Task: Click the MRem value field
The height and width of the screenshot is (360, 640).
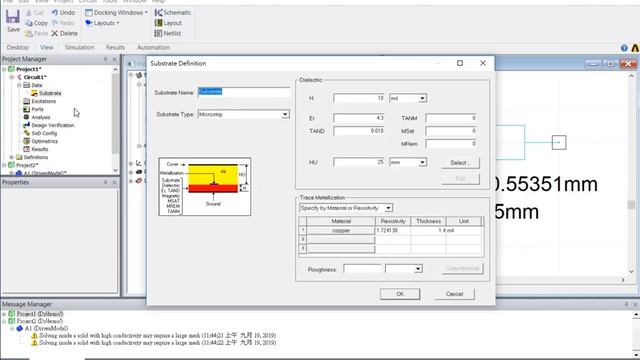Action: point(451,144)
